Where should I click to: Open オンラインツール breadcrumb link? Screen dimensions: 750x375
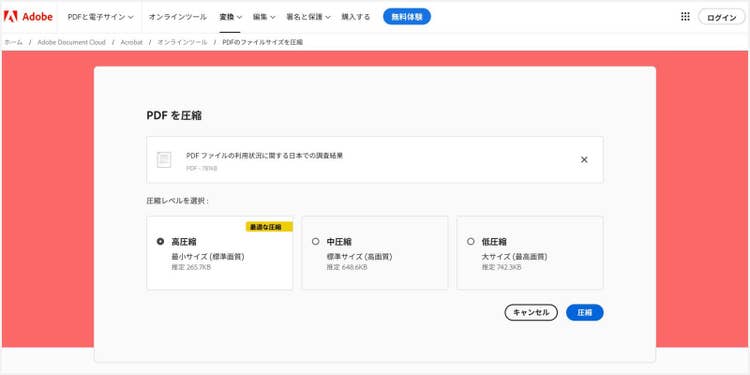(x=182, y=42)
